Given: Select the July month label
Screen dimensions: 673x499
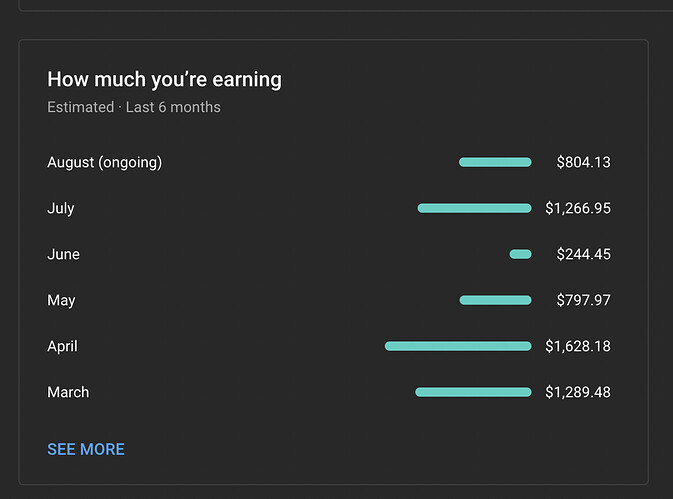Looking at the screenshot, I should tap(61, 209).
